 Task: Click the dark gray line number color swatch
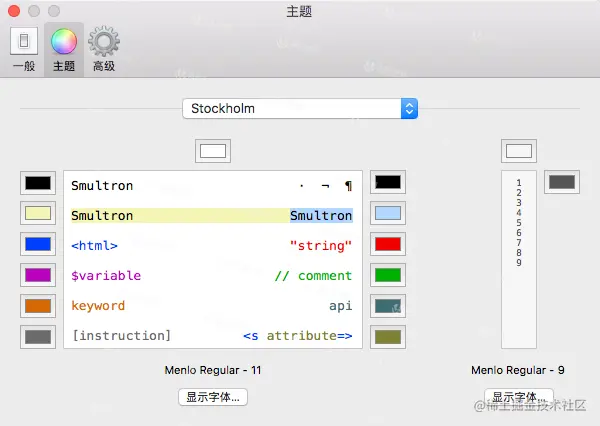[562, 182]
